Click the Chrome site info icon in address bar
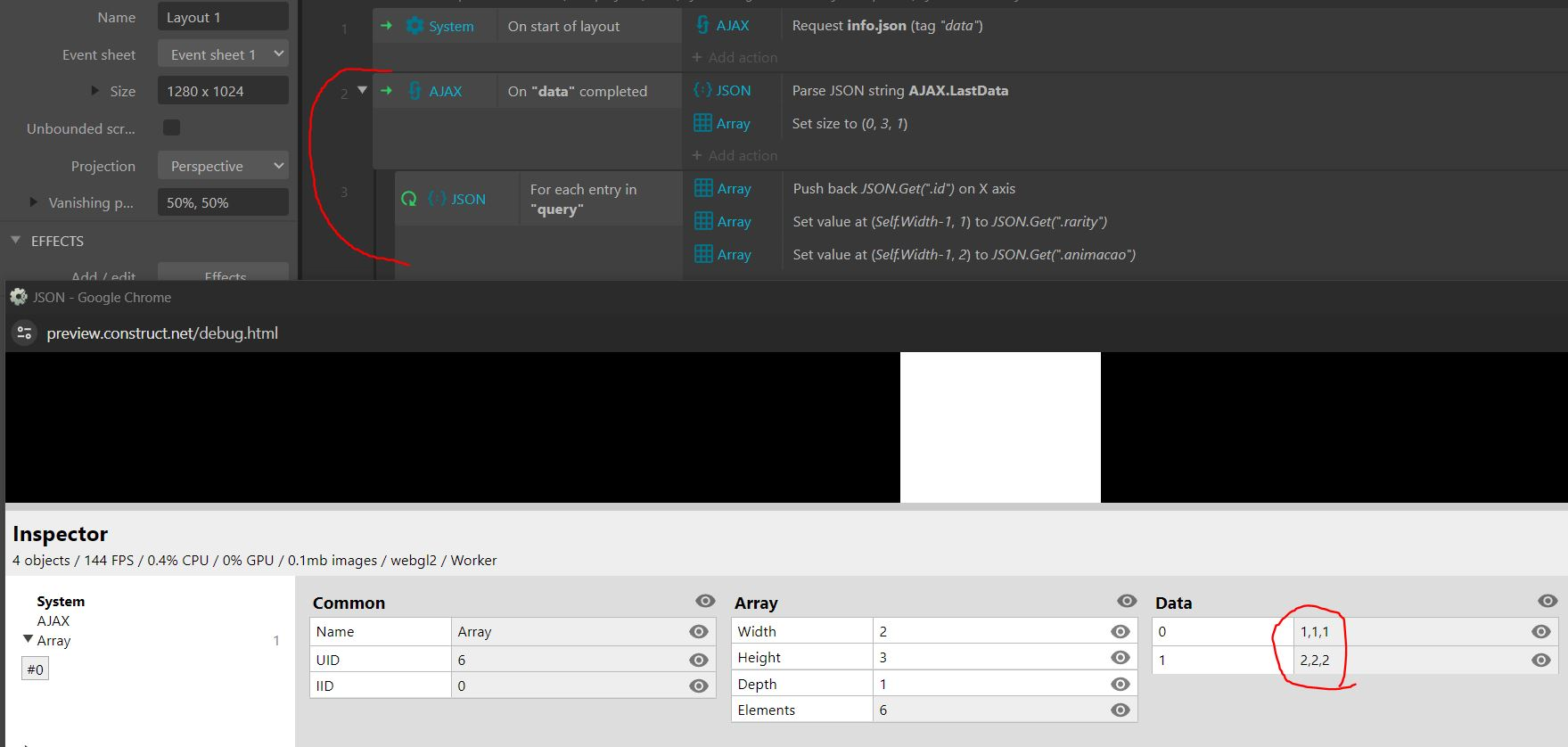 24,332
